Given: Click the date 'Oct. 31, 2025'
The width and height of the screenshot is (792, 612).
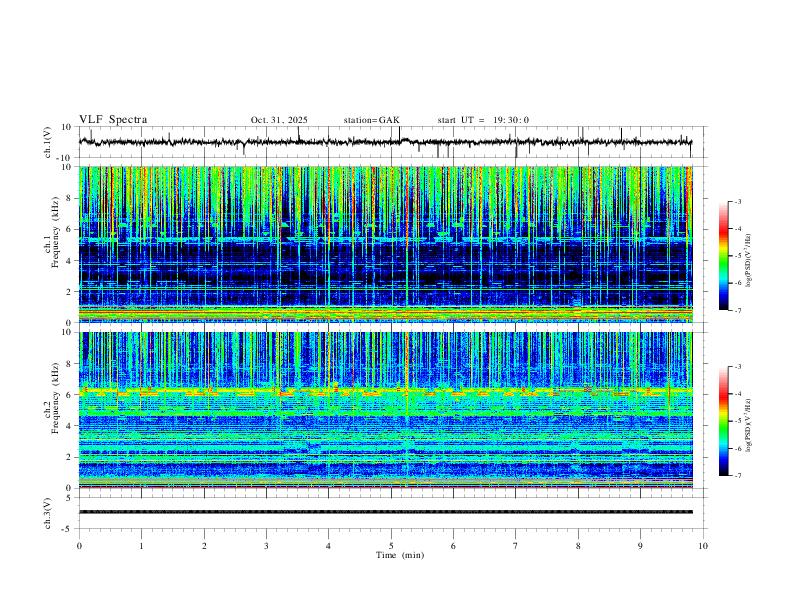Looking at the screenshot, I should click(x=279, y=120).
